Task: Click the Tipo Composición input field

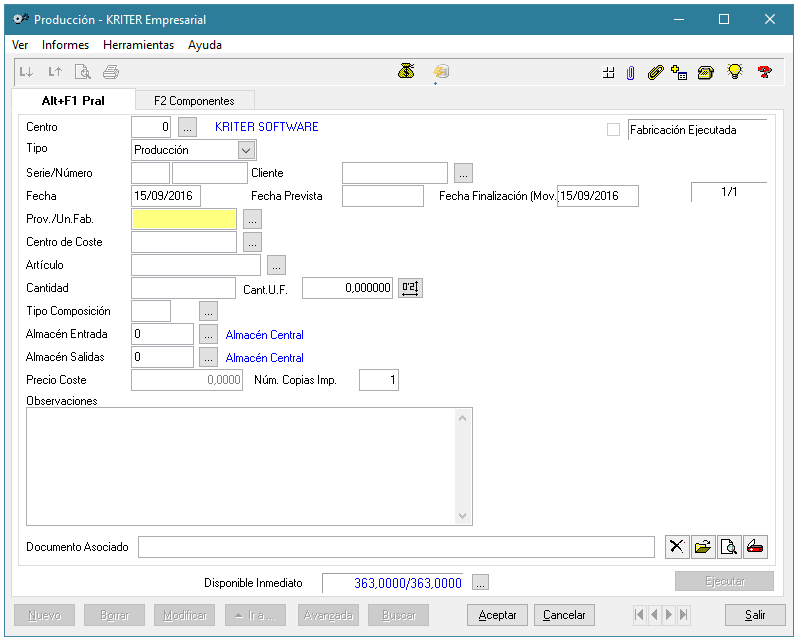Action: click(151, 311)
